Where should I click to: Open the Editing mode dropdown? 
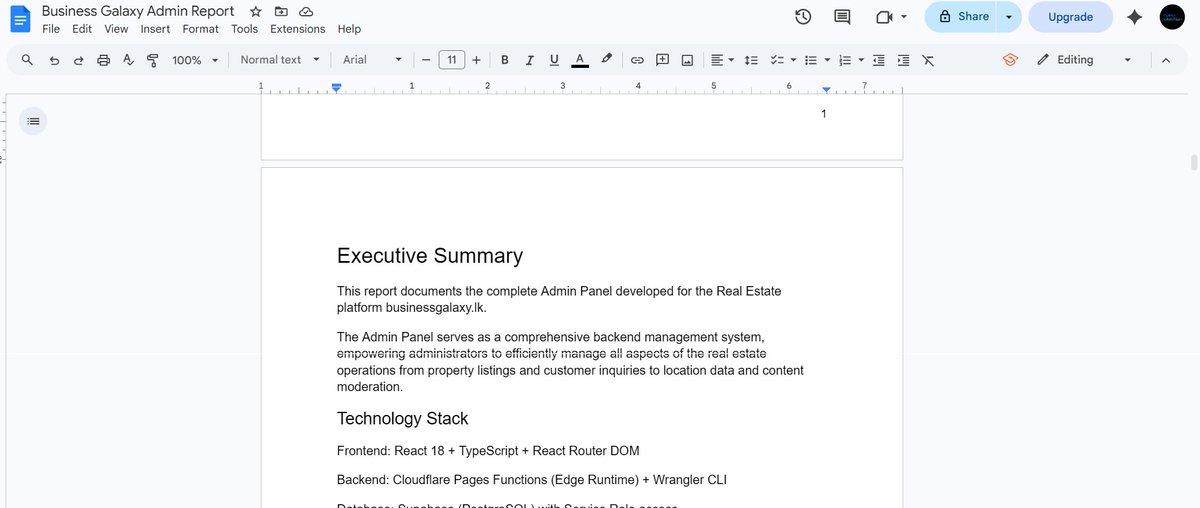tap(1085, 60)
